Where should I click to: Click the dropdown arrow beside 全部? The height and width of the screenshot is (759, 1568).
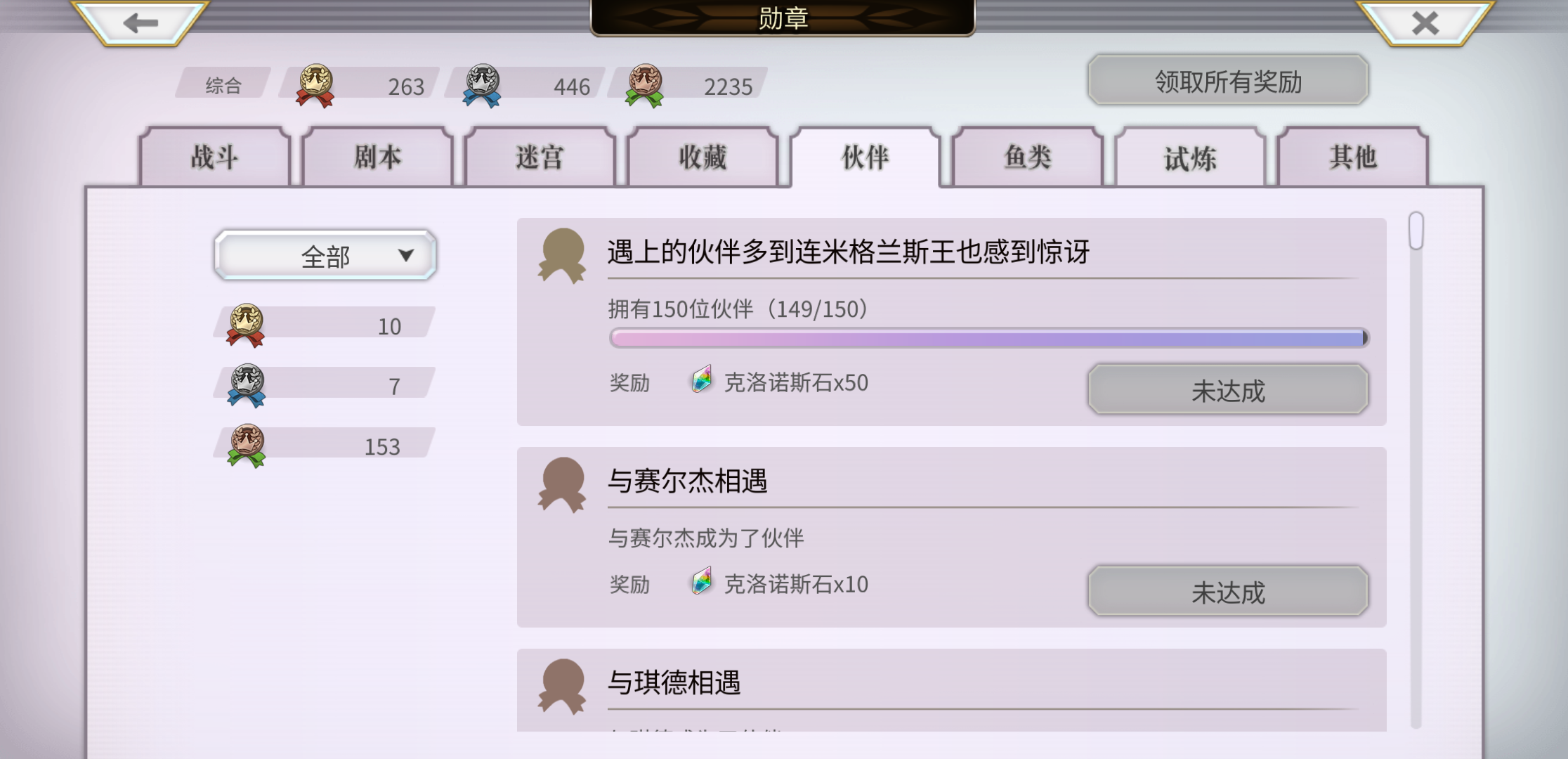coord(406,255)
